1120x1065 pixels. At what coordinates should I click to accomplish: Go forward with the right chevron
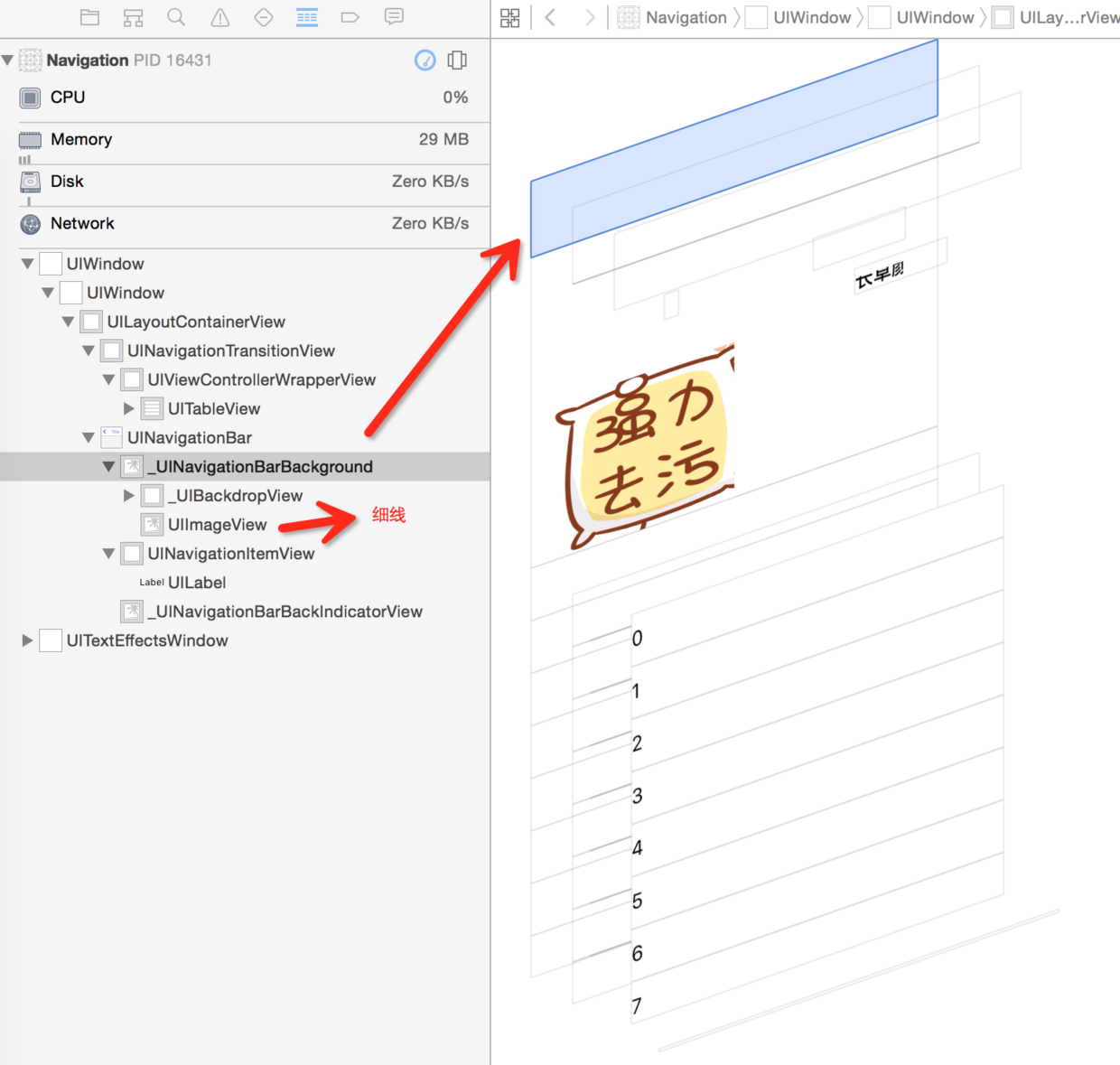tap(590, 17)
